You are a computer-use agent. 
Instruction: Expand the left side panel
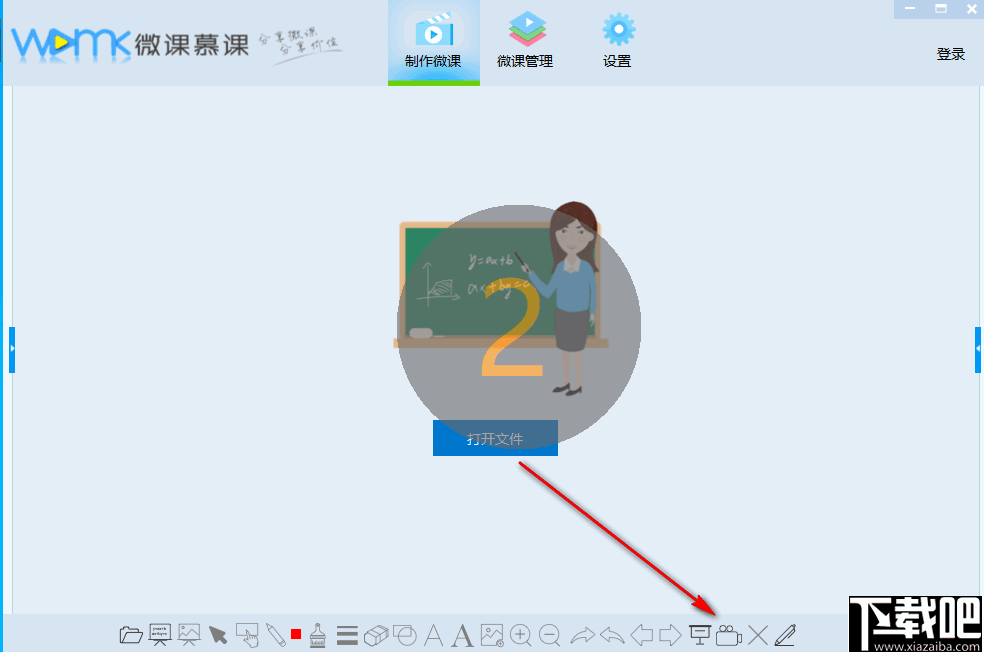click(x=11, y=348)
